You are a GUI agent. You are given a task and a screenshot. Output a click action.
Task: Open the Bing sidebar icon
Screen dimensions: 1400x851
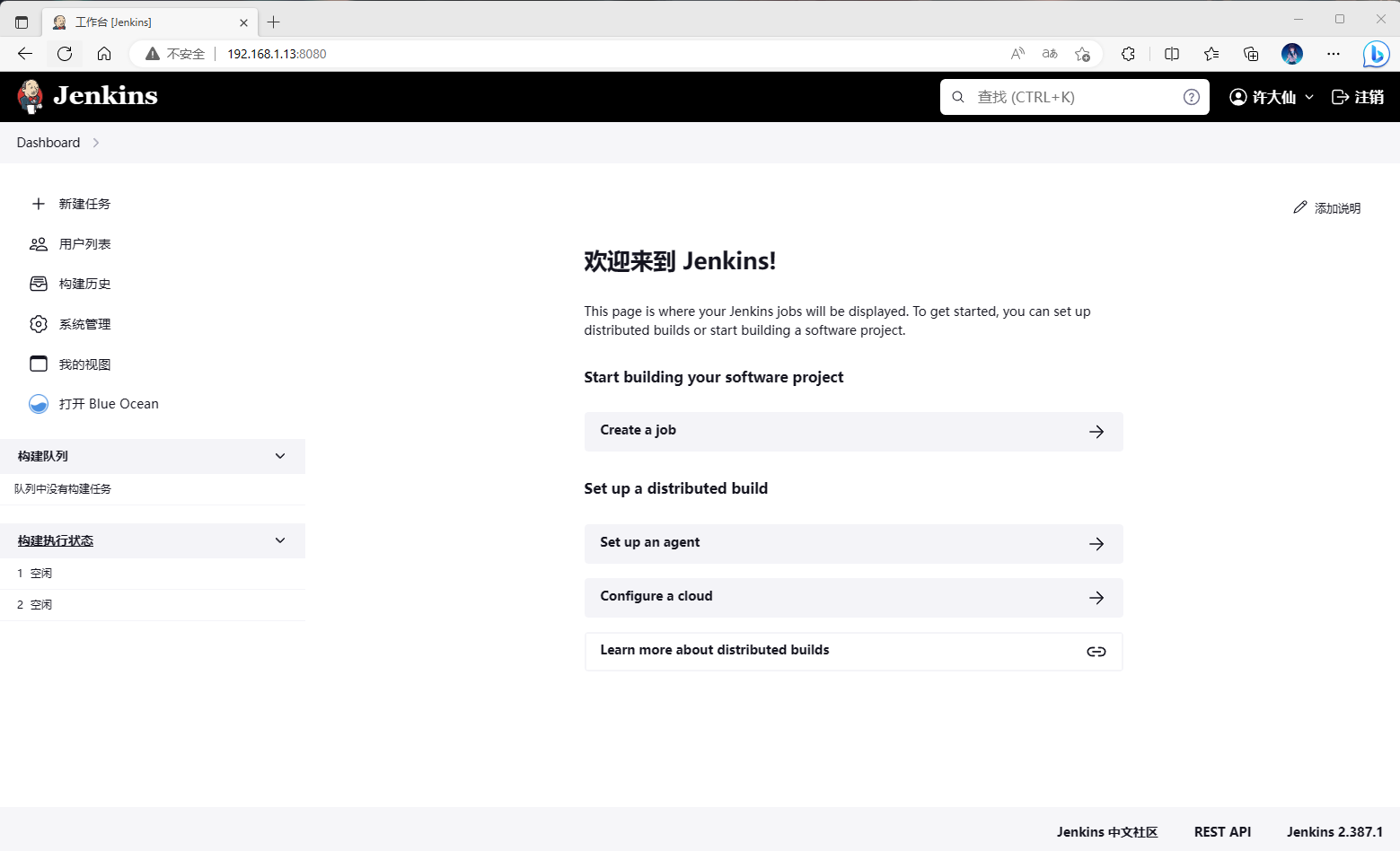[x=1376, y=54]
